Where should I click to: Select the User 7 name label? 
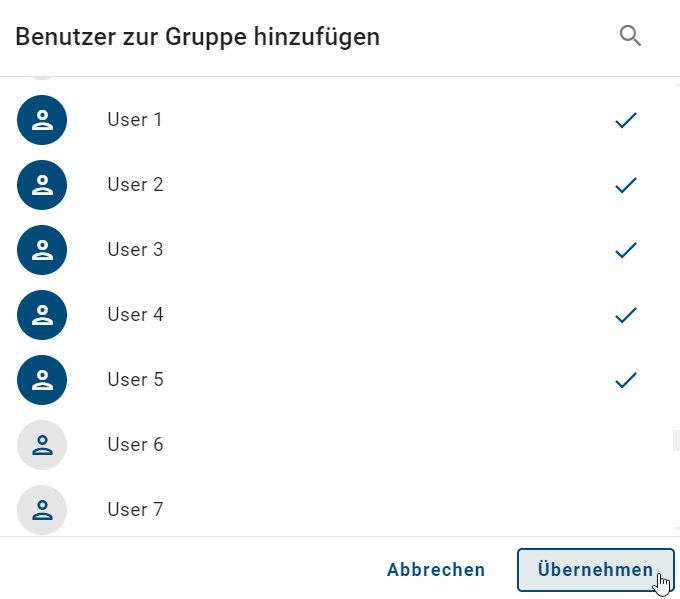click(135, 510)
